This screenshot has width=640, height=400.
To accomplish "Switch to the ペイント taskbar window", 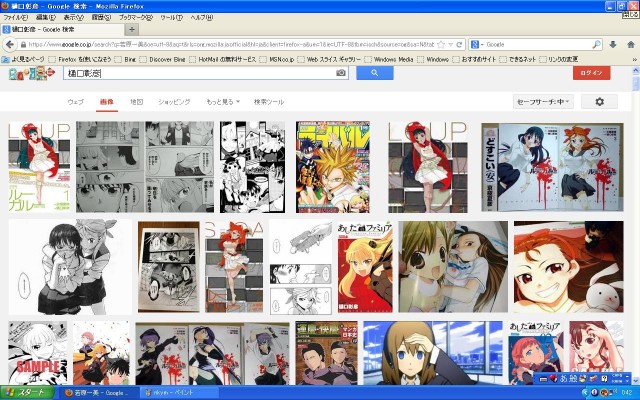I will [180, 393].
